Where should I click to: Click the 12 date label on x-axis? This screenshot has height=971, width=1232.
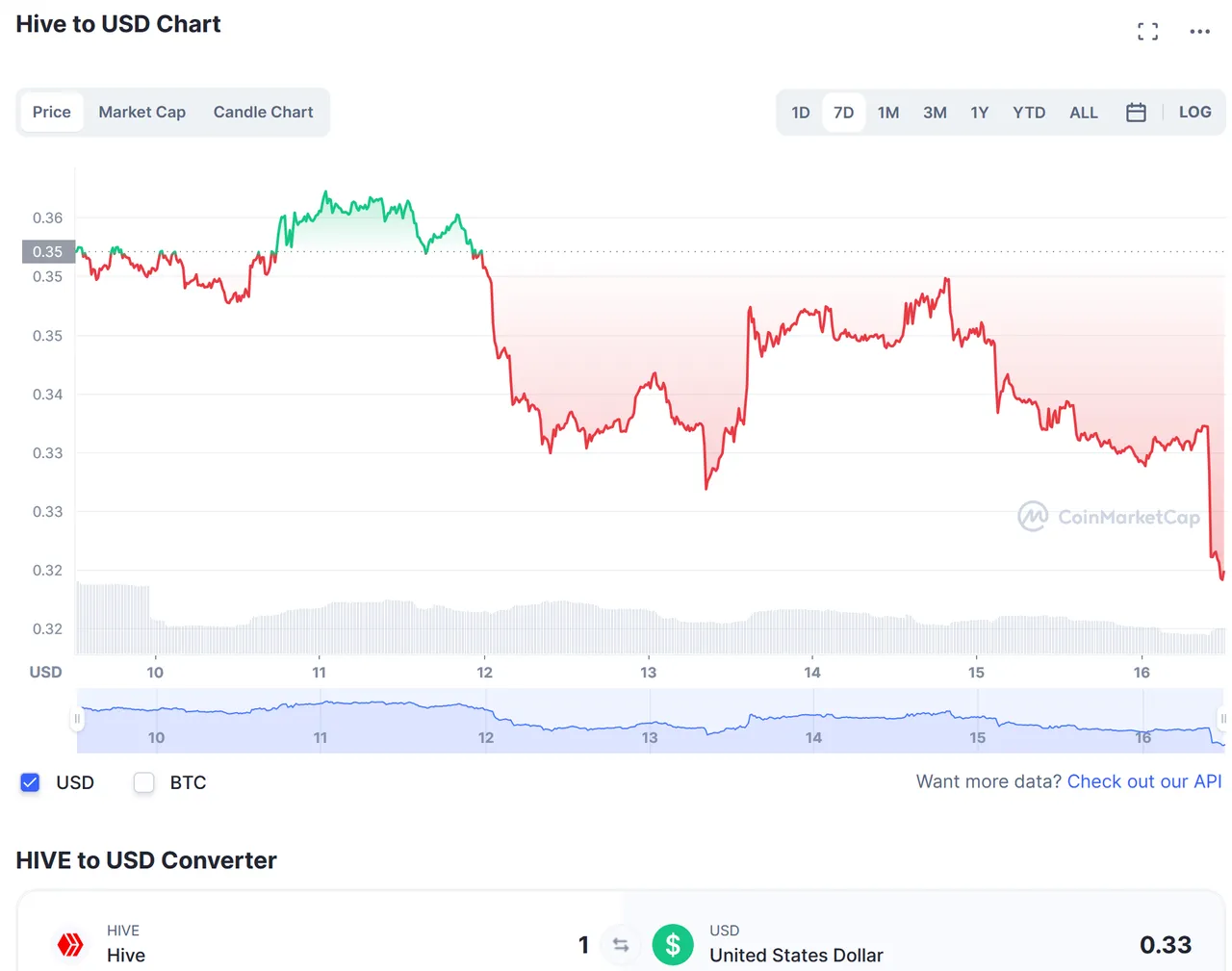(484, 673)
